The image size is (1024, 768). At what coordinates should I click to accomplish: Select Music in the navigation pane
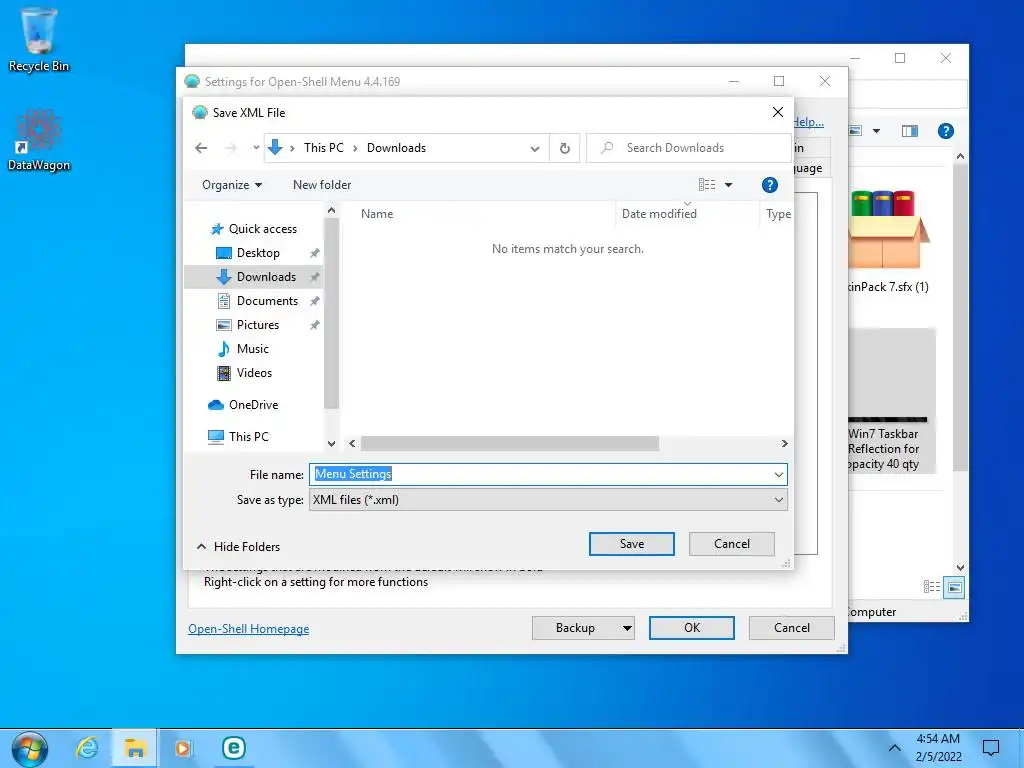[252, 349]
